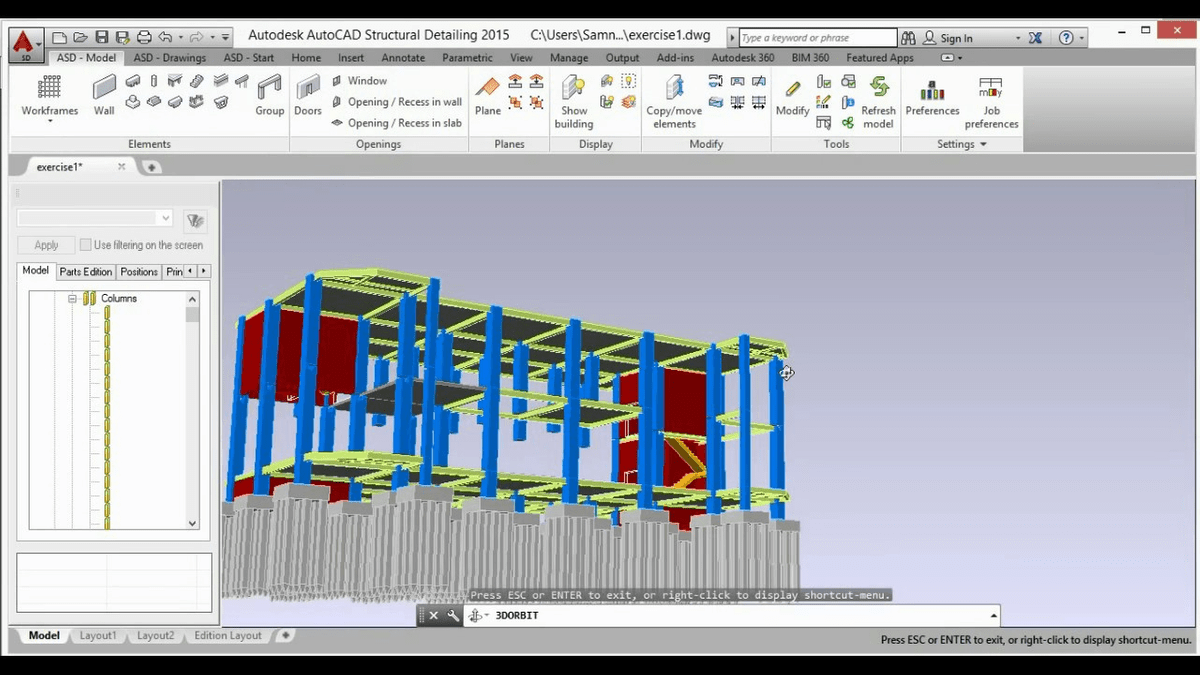Switch to Layout1 tab
The image size is (1200, 675).
98,636
